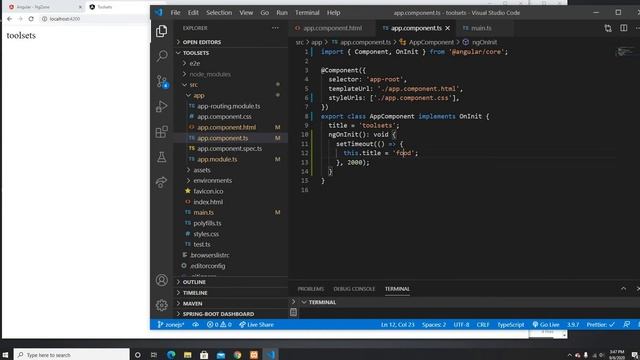Viewport: 640px width, 360px height.
Task: Open the Source Control view
Action: tap(162, 81)
